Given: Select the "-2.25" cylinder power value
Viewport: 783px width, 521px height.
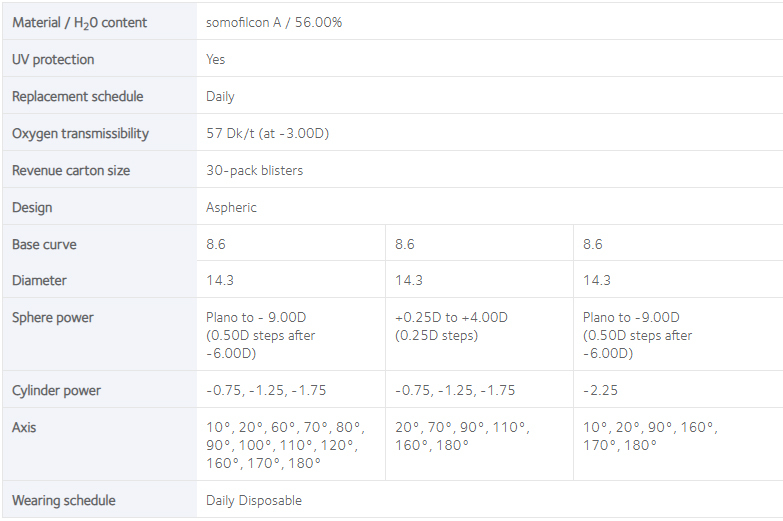Looking at the screenshot, I should (600, 390).
